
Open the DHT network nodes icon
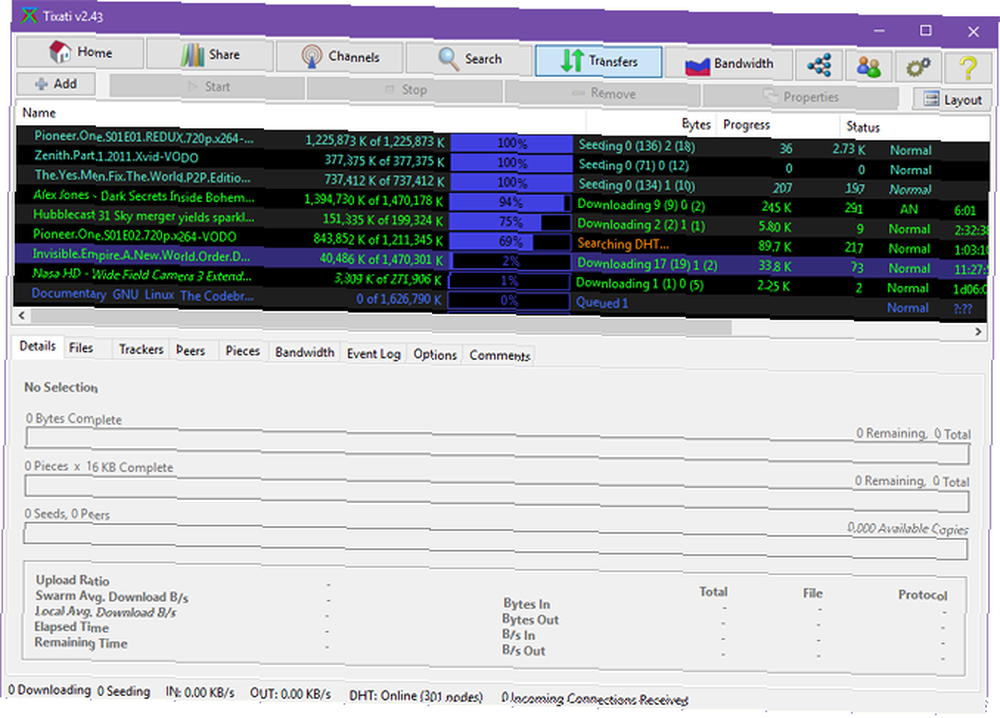819,65
